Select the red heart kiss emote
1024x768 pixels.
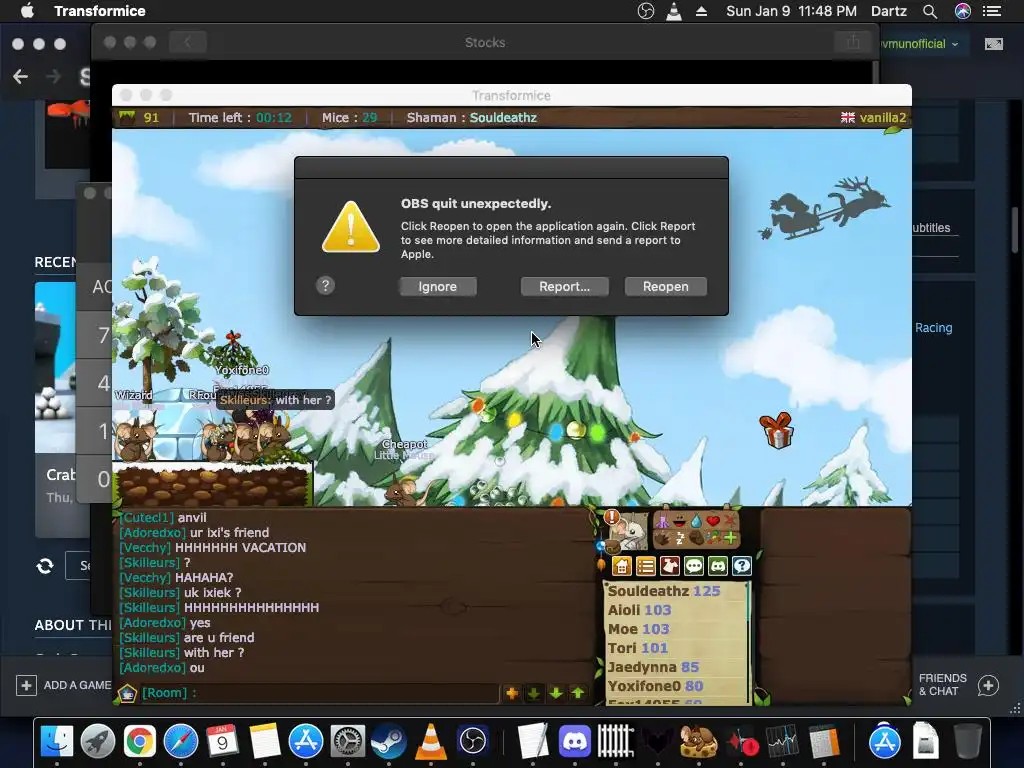click(x=713, y=520)
